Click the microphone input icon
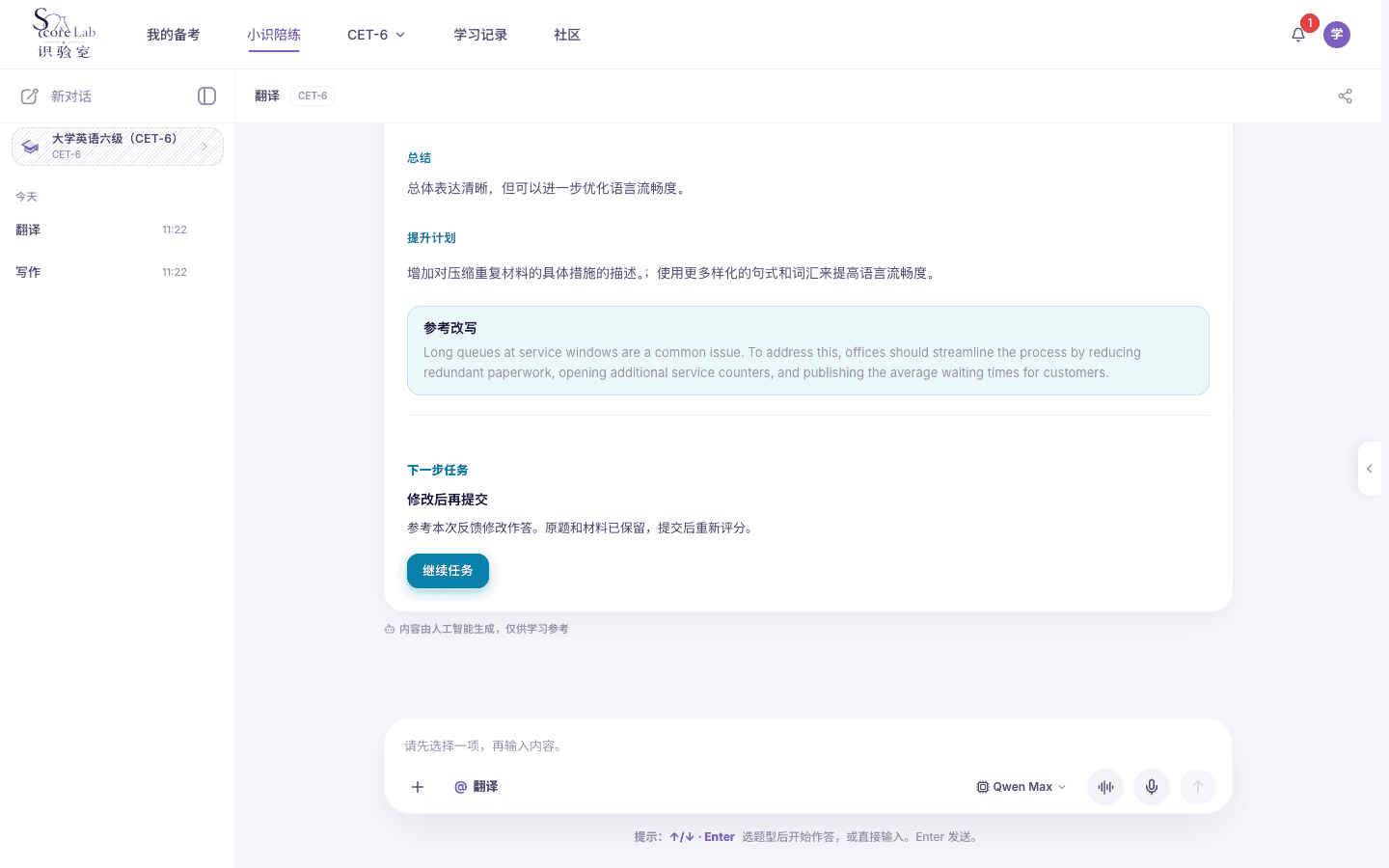 tap(1152, 787)
